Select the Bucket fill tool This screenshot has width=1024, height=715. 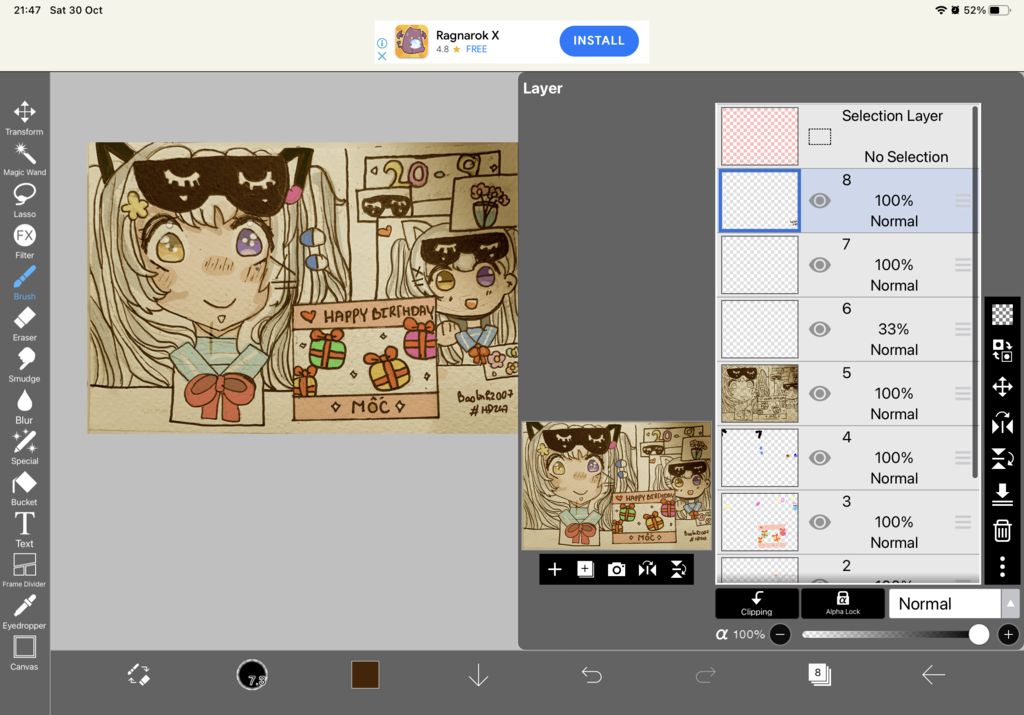(x=24, y=488)
